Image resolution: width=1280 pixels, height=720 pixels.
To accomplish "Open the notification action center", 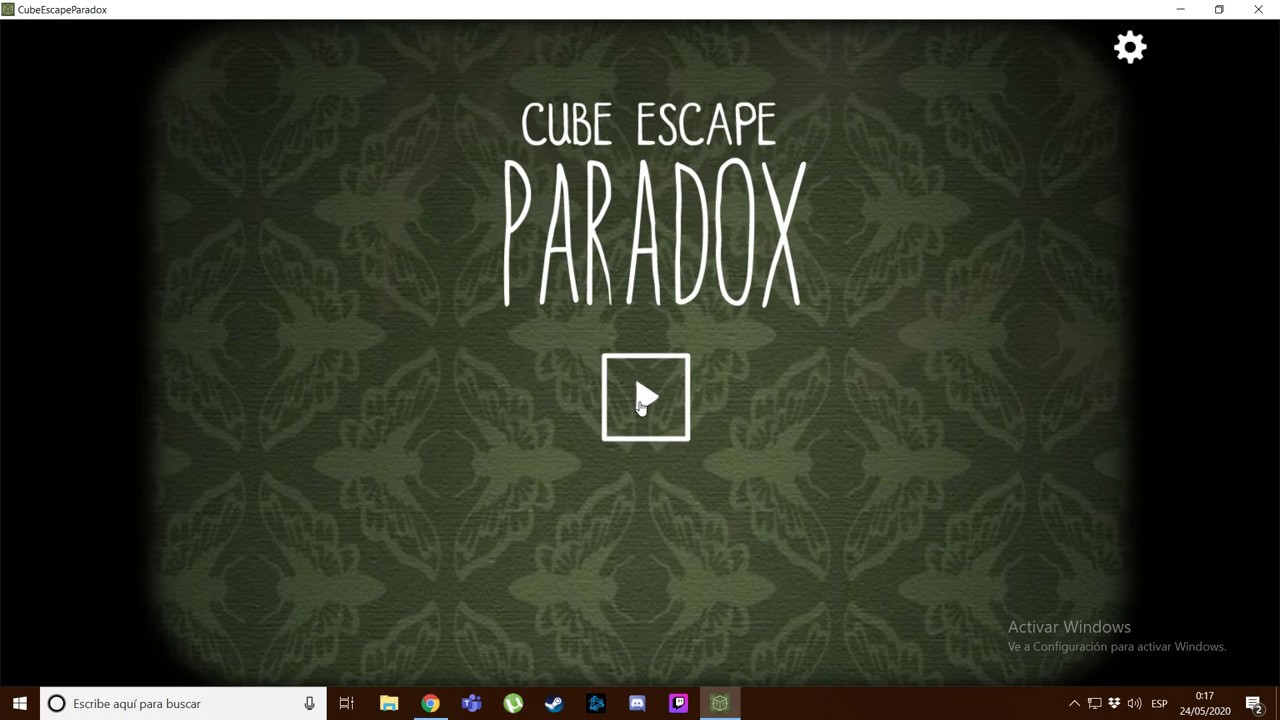I will [1256, 704].
